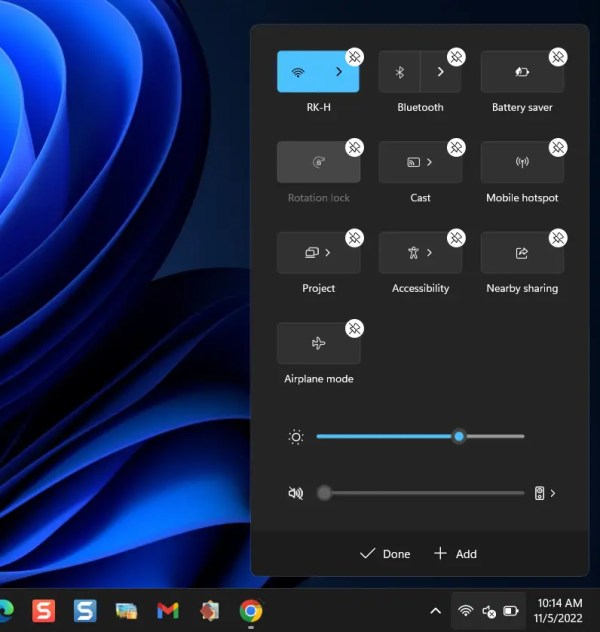This screenshot has height=632, width=600.
Task: Open the Project display options
Action: pos(318,253)
